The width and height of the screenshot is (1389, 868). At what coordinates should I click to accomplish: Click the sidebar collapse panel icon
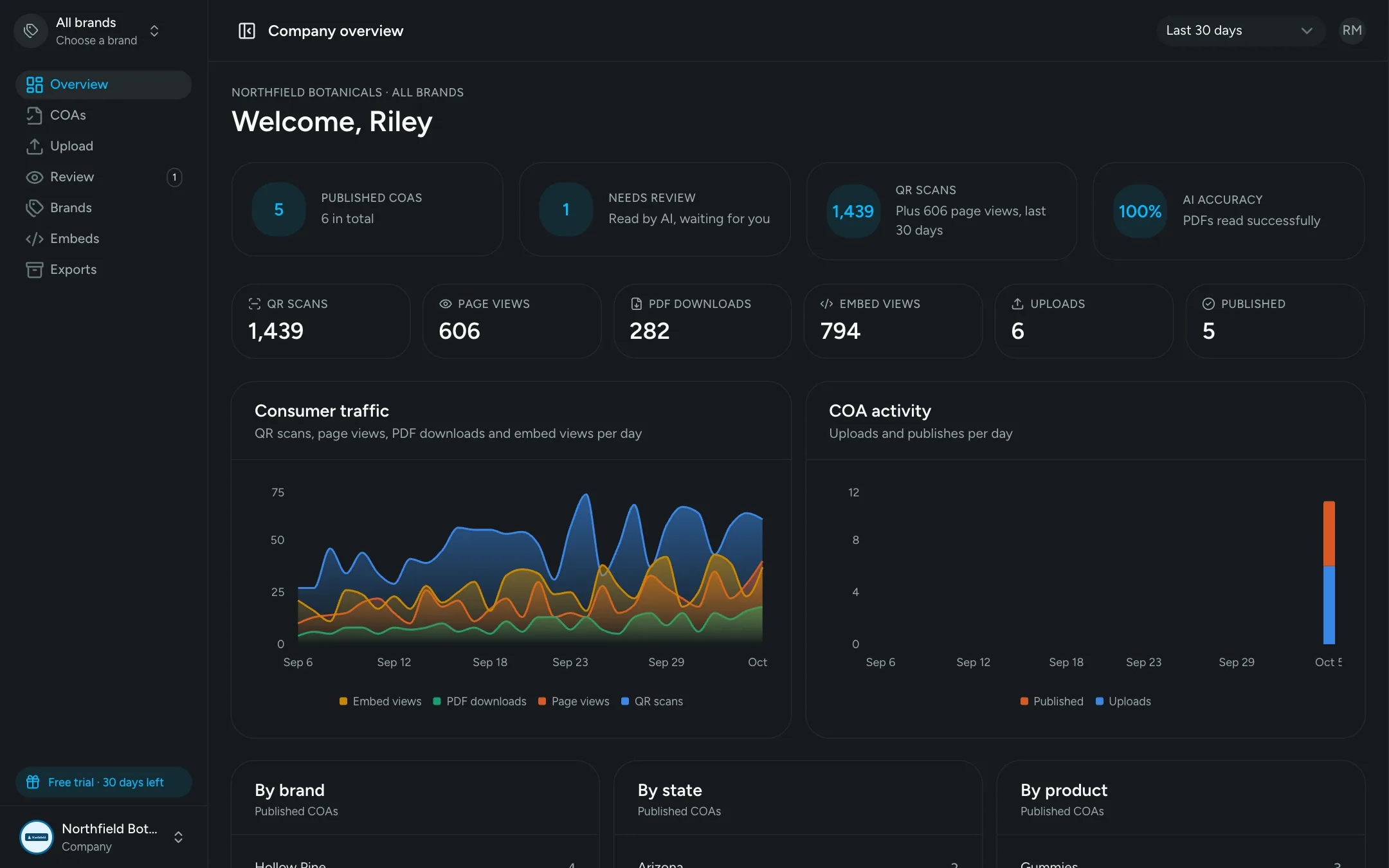pyautogui.click(x=247, y=31)
